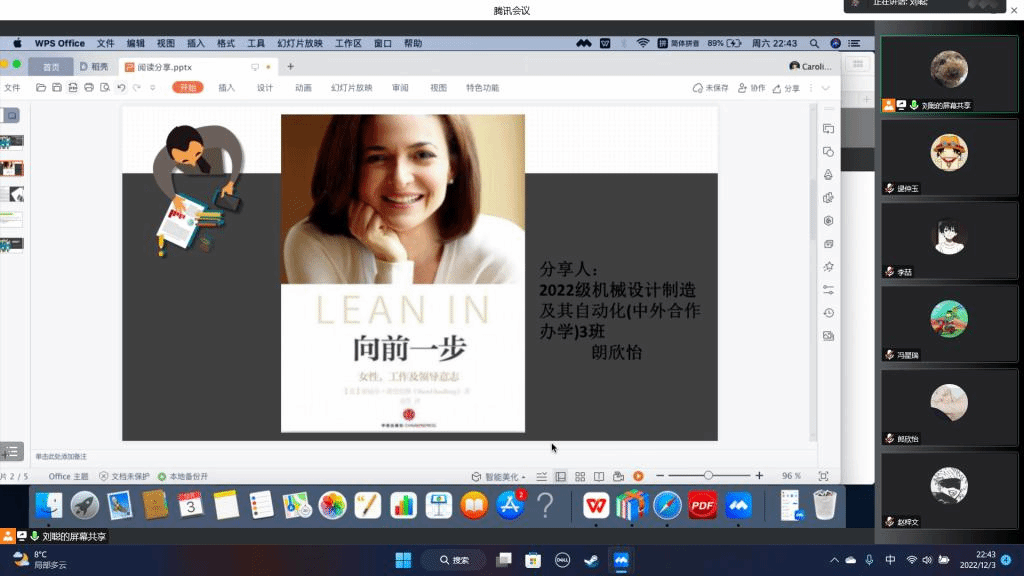Start slideshow with orange play button
The height and width of the screenshot is (576, 1024).
(x=638, y=476)
